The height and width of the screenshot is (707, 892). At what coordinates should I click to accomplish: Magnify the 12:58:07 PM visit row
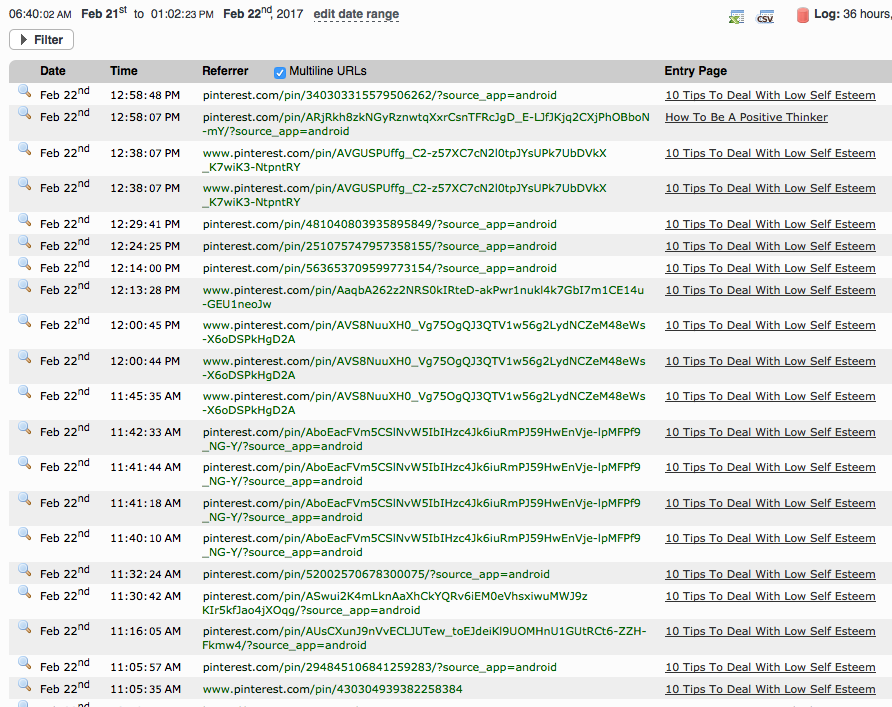(x=24, y=113)
